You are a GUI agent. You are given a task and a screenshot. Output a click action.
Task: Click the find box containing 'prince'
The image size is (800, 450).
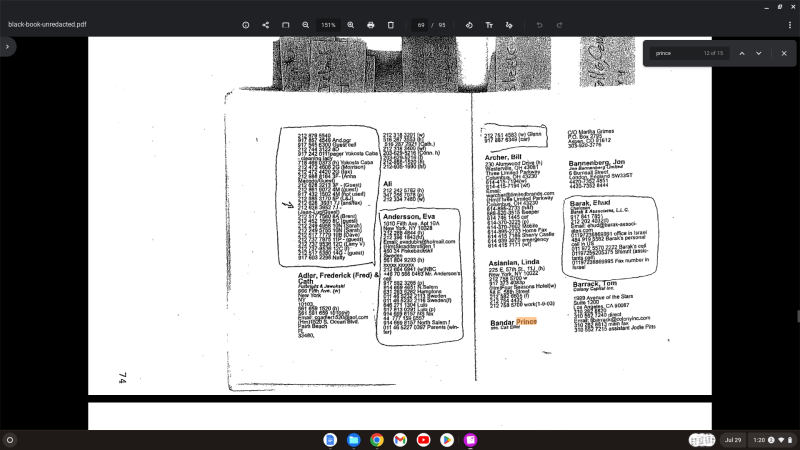(689, 53)
